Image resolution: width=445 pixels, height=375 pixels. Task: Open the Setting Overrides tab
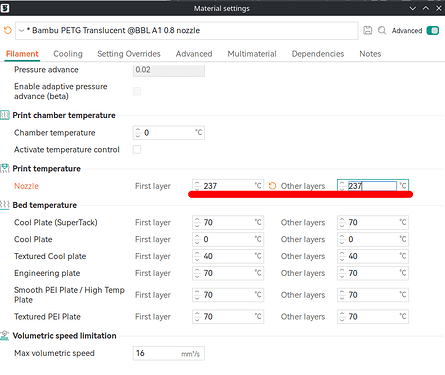pyautogui.click(x=129, y=54)
